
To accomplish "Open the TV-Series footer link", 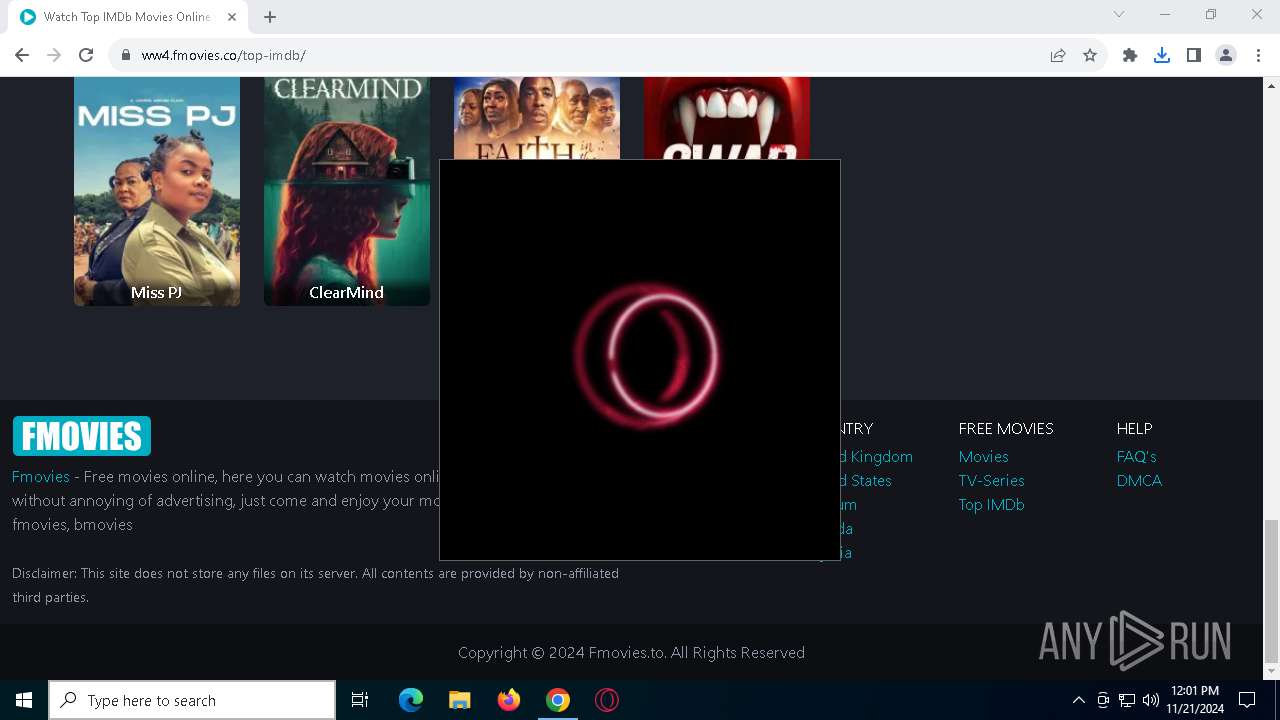I will point(991,480).
